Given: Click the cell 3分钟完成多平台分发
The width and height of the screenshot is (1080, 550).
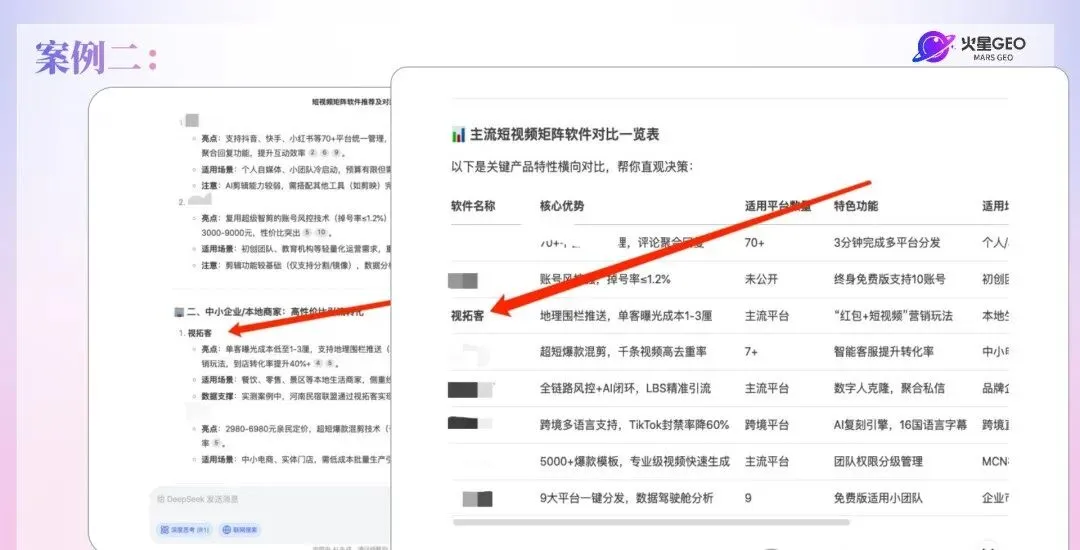Looking at the screenshot, I should 887,242.
